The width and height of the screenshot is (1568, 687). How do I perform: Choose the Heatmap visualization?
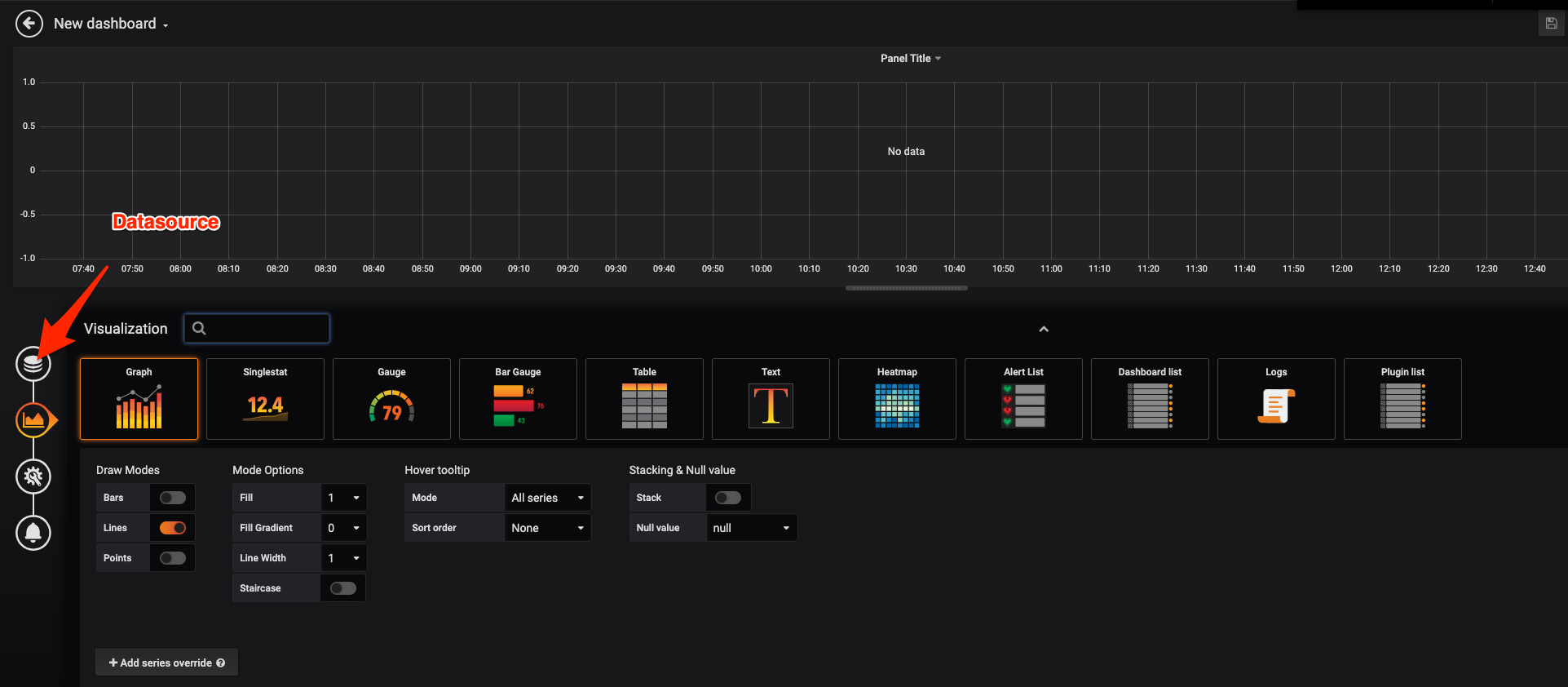[897, 399]
